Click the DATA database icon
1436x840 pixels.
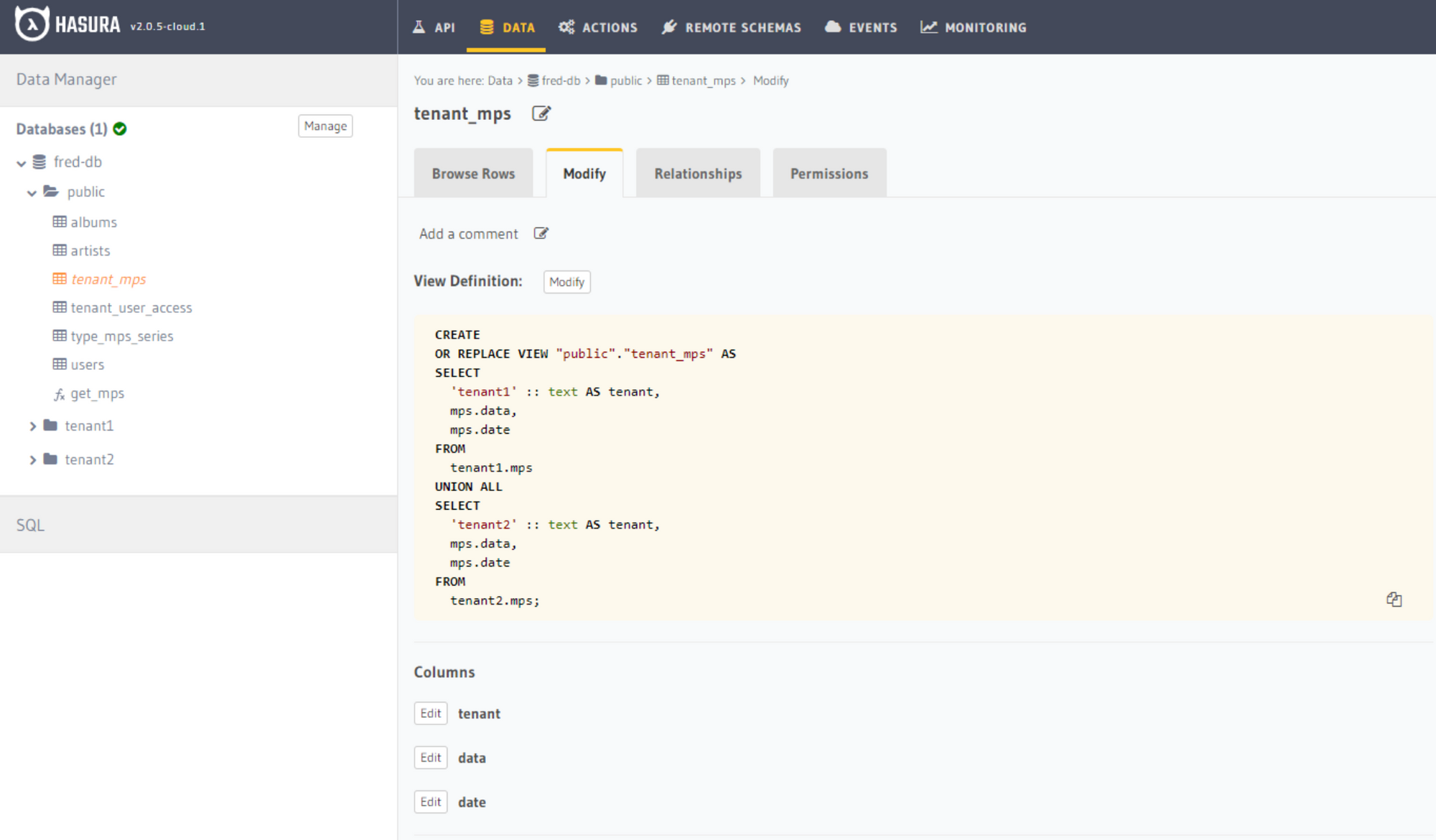point(487,27)
